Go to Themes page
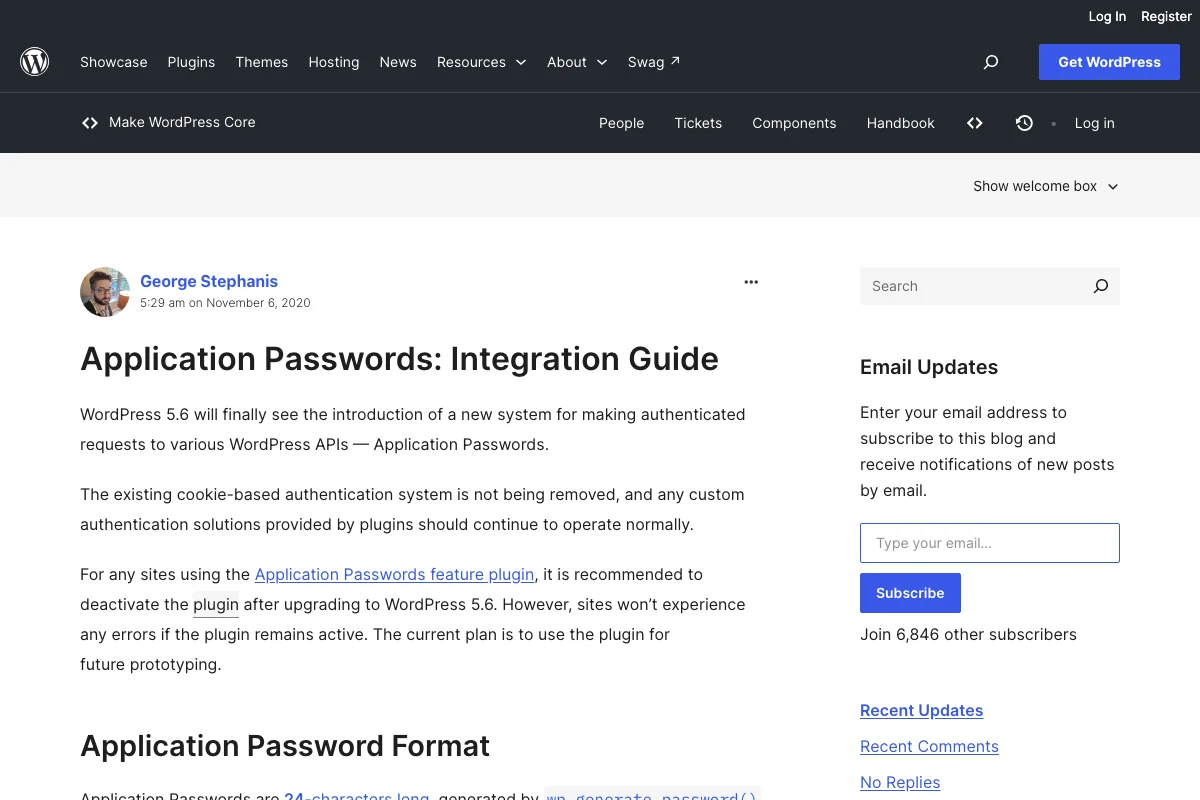The height and width of the screenshot is (800, 1200). (x=262, y=62)
